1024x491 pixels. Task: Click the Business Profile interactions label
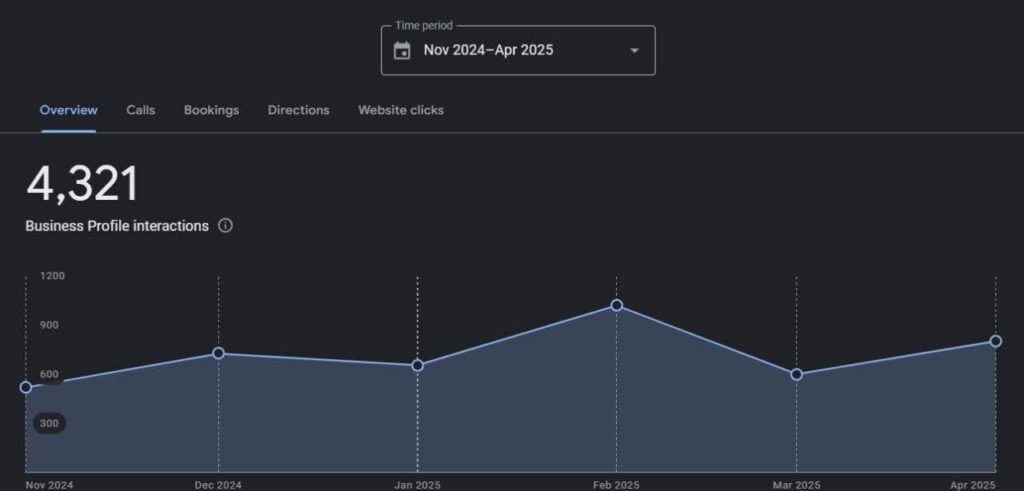click(x=117, y=226)
